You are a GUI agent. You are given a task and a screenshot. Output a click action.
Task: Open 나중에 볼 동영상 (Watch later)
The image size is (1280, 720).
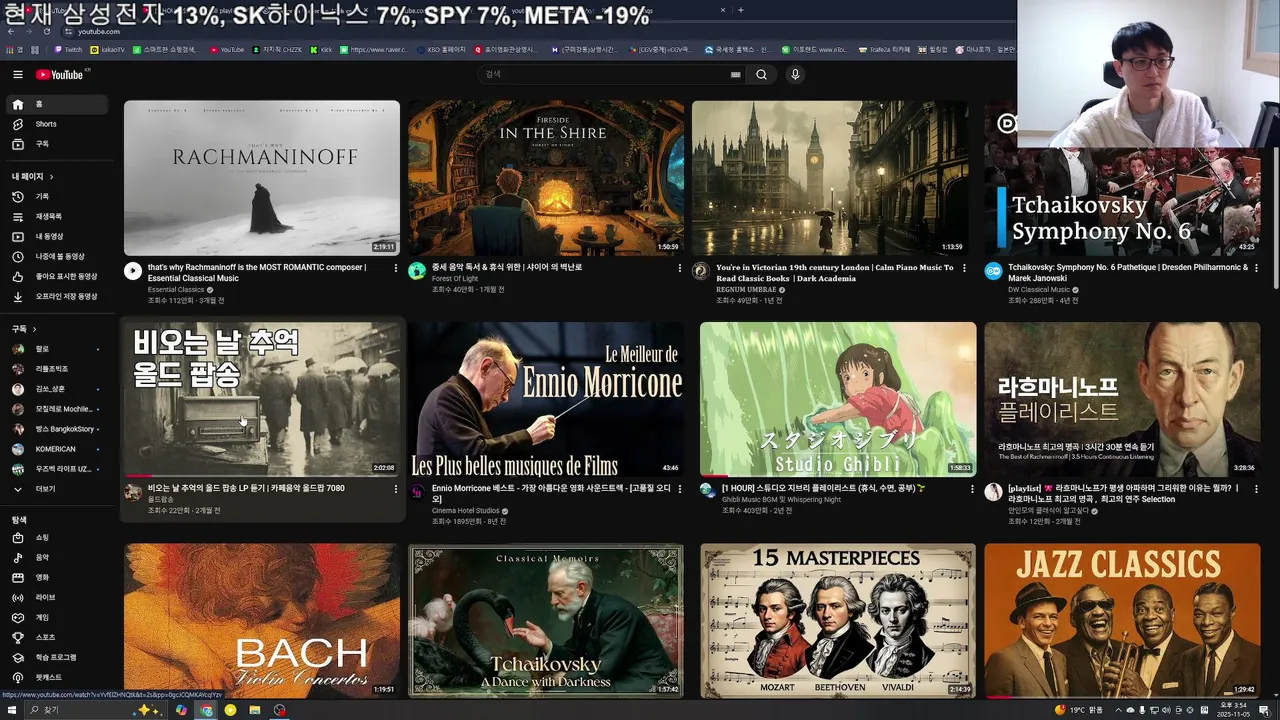(57, 257)
